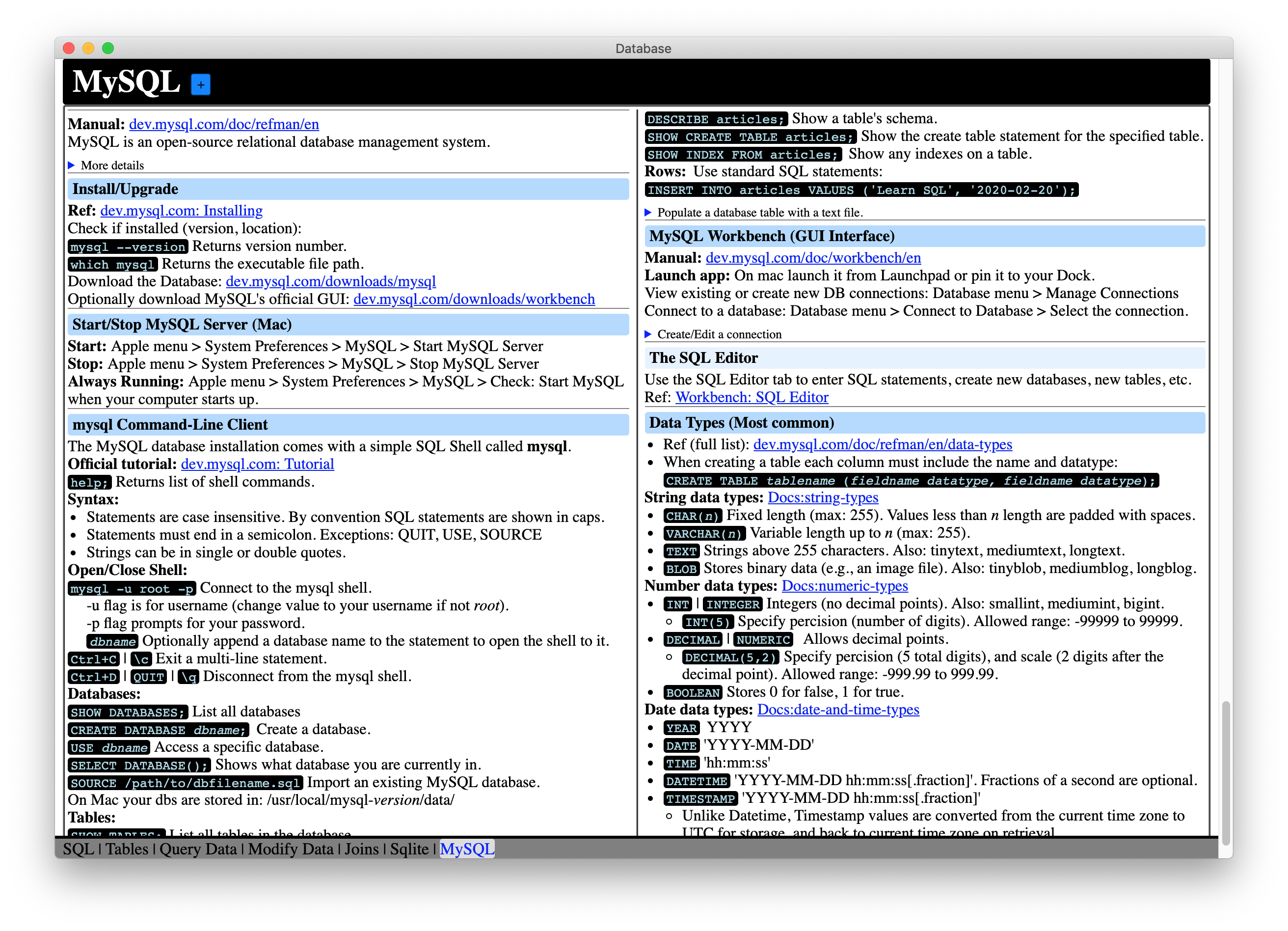
Task: Click the 'SHOW CREATE TABLE articles;' snippet
Action: (x=751, y=137)
